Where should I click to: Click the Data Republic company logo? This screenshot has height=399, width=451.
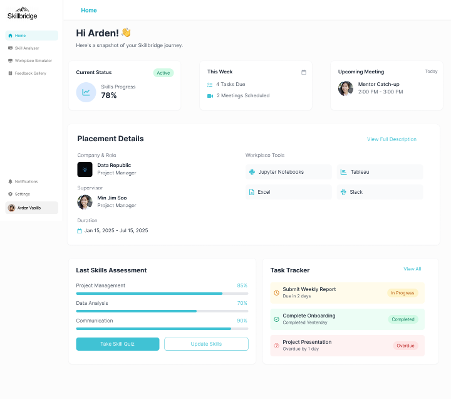pos(85,169)
